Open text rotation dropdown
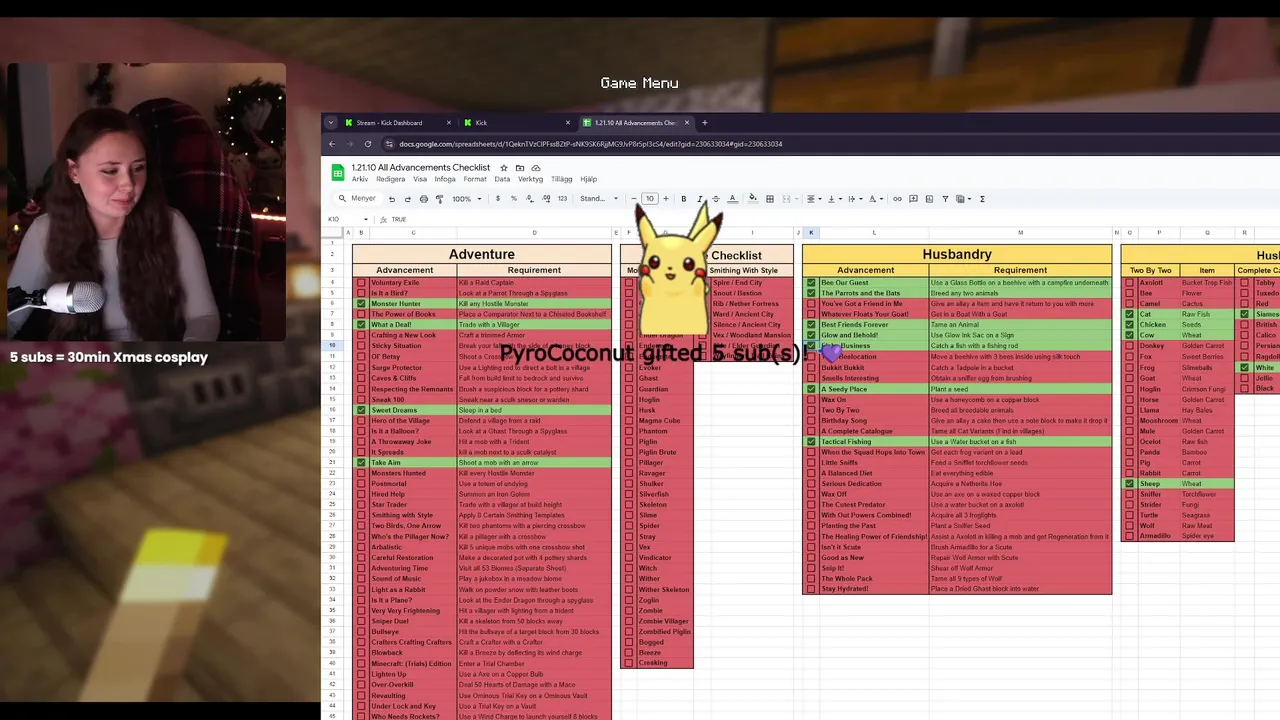Viewport: 1280px width, 720px height. [877, 199]
